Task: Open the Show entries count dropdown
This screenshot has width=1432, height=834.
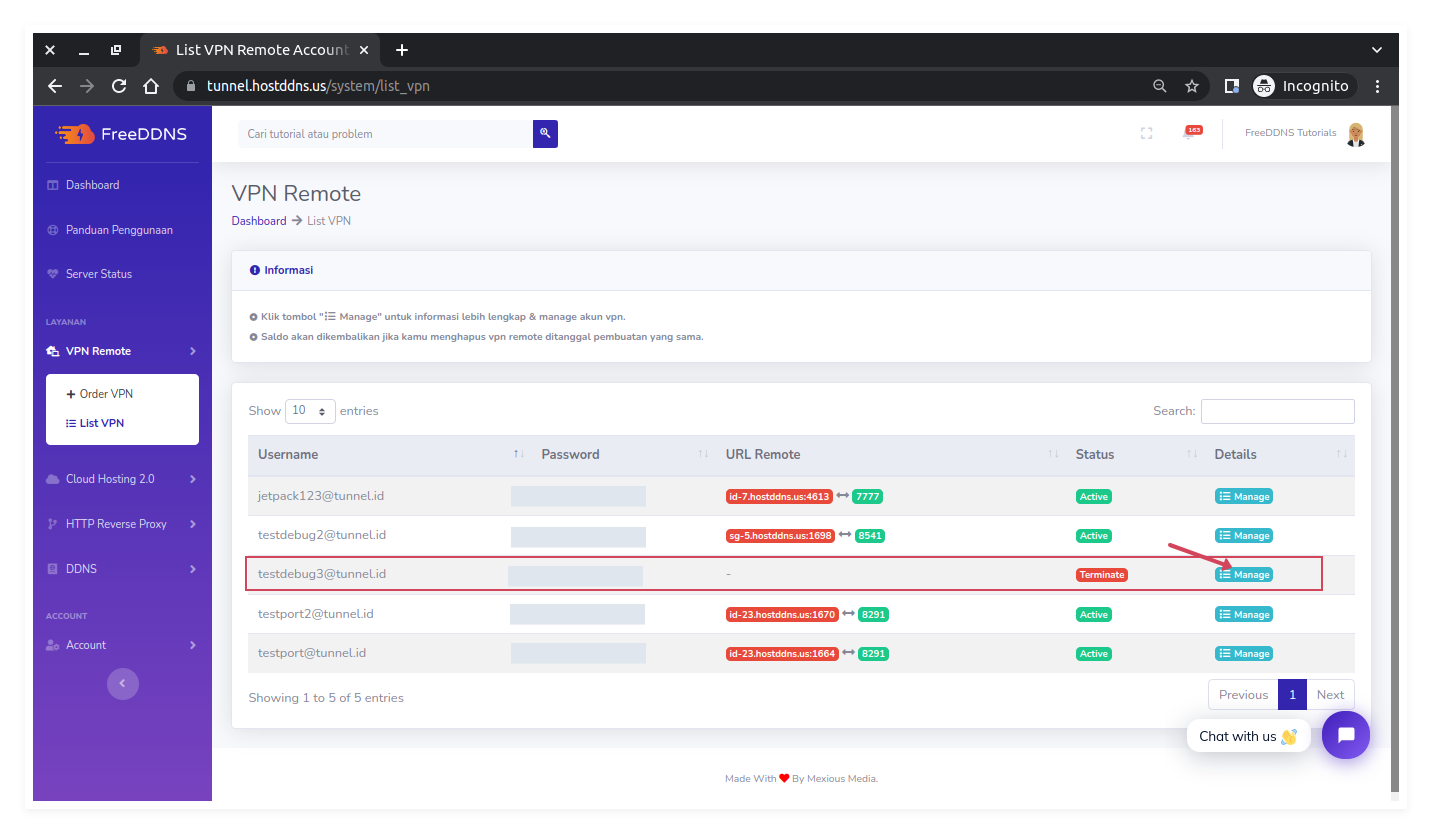Action: [310, 411]
